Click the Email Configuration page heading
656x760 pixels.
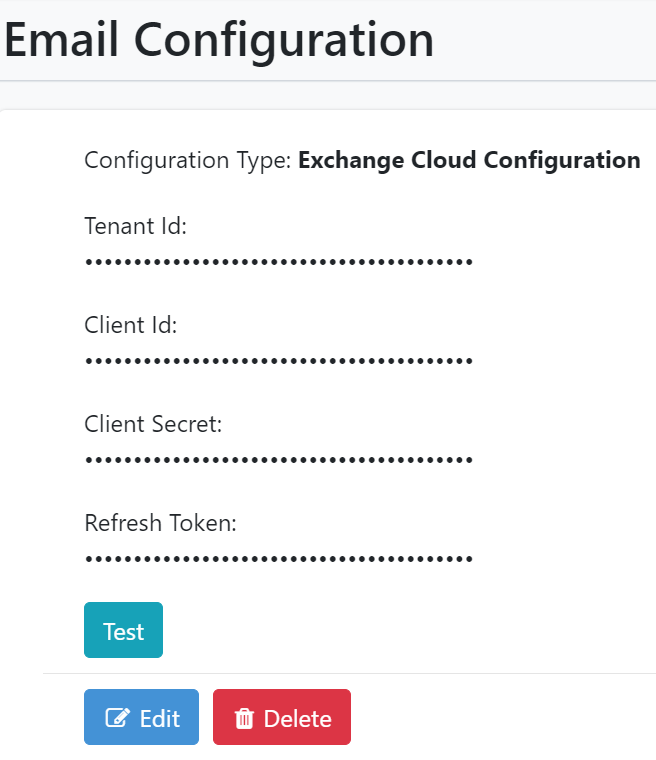[x=219, y=40]
